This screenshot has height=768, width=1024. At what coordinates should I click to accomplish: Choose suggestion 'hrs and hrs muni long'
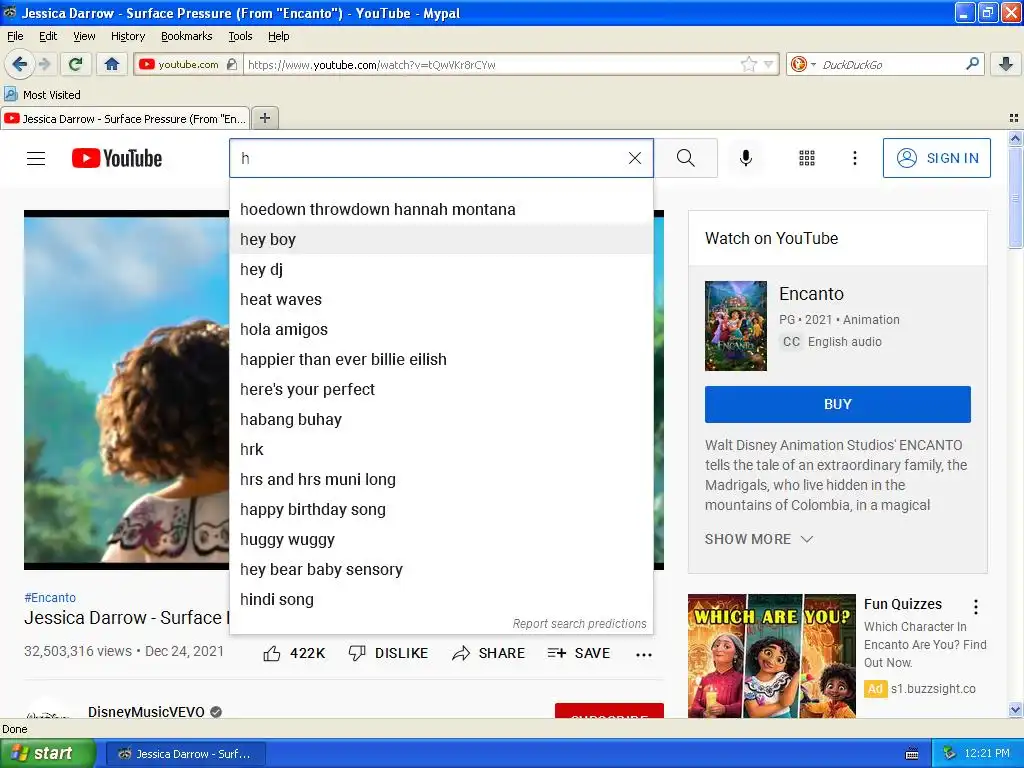pos(441,480)
